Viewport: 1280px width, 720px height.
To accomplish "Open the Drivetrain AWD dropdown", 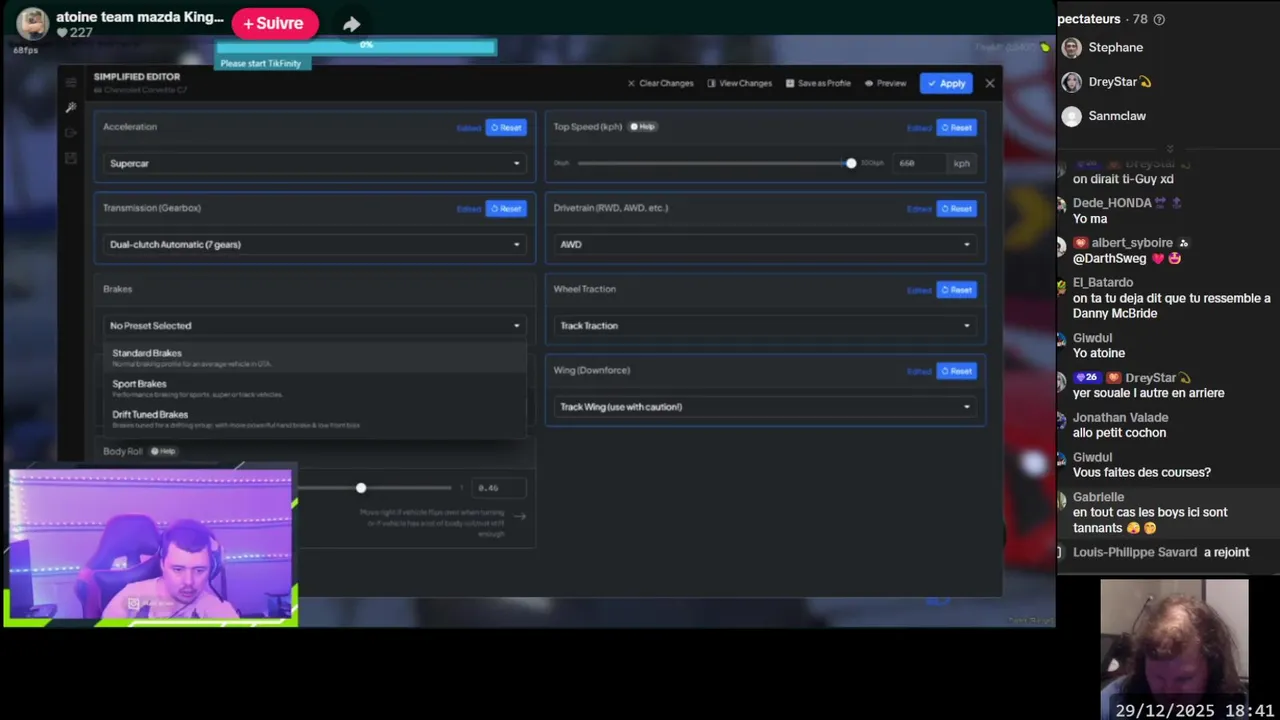I will point(765,244).
